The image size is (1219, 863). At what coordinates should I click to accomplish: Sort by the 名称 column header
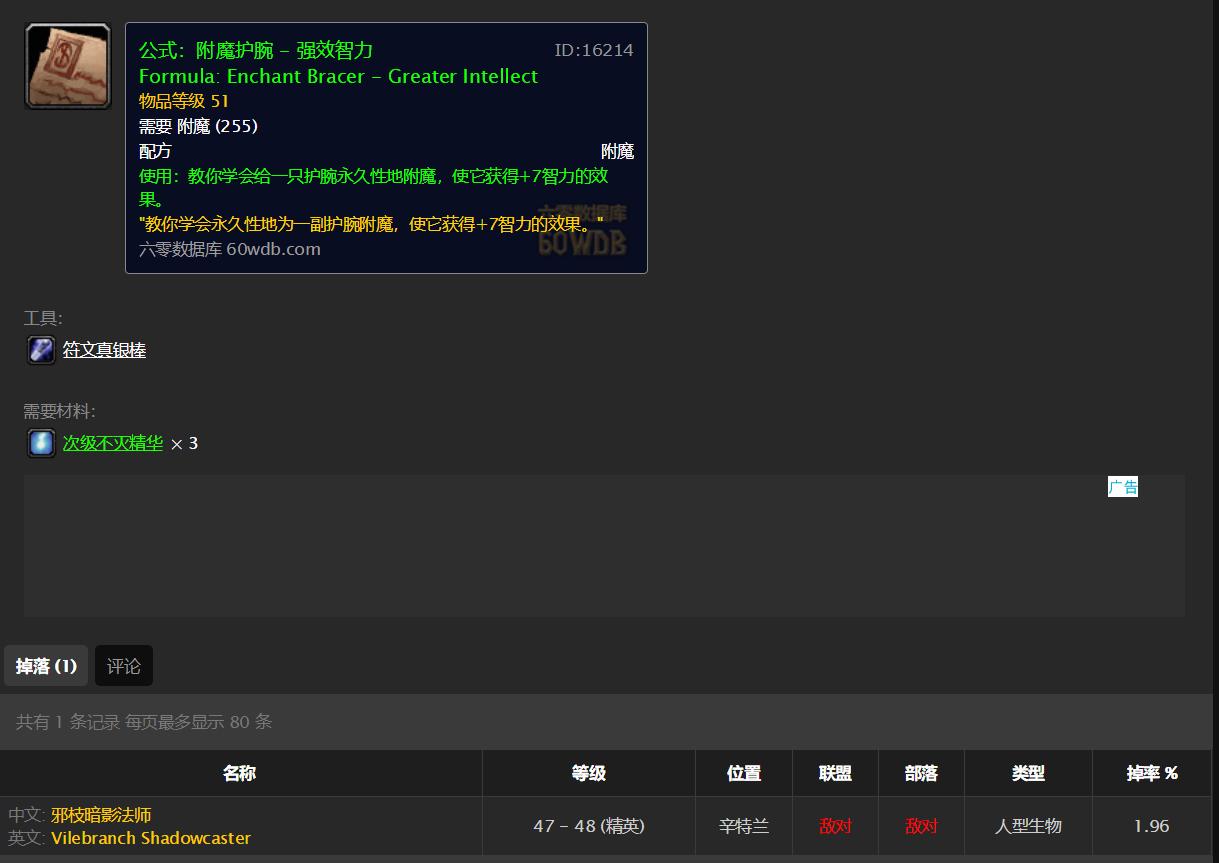[240, 773]
